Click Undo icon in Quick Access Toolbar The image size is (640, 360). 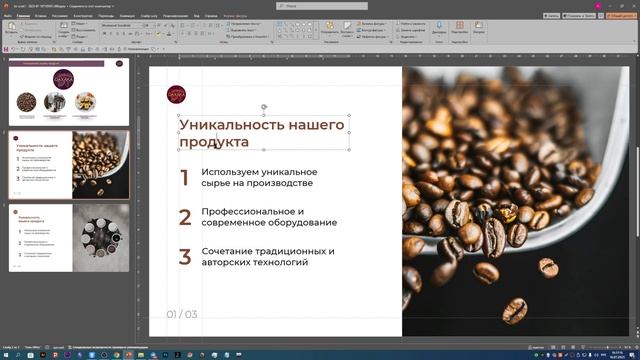[x=13, y=49]
